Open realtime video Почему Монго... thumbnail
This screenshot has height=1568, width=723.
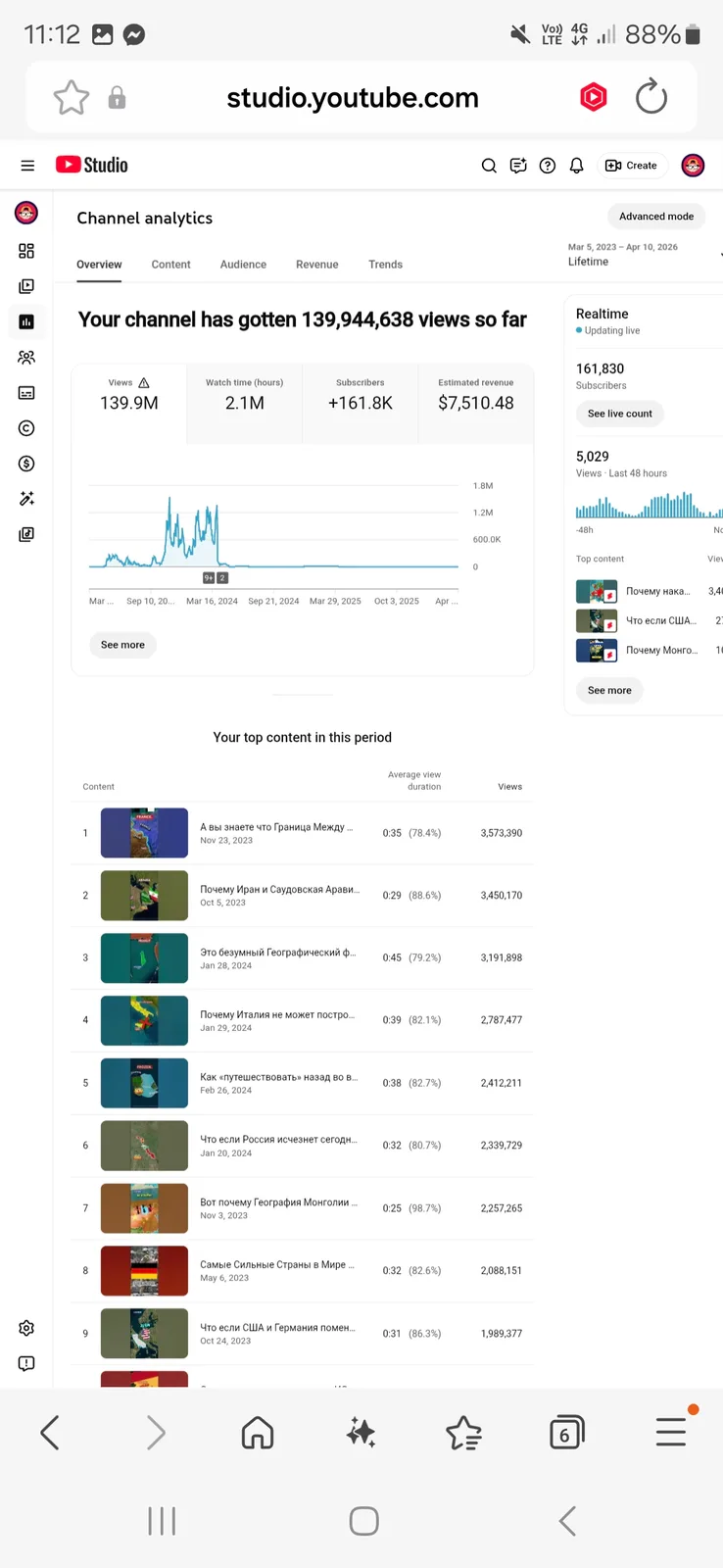coord(596,650)
